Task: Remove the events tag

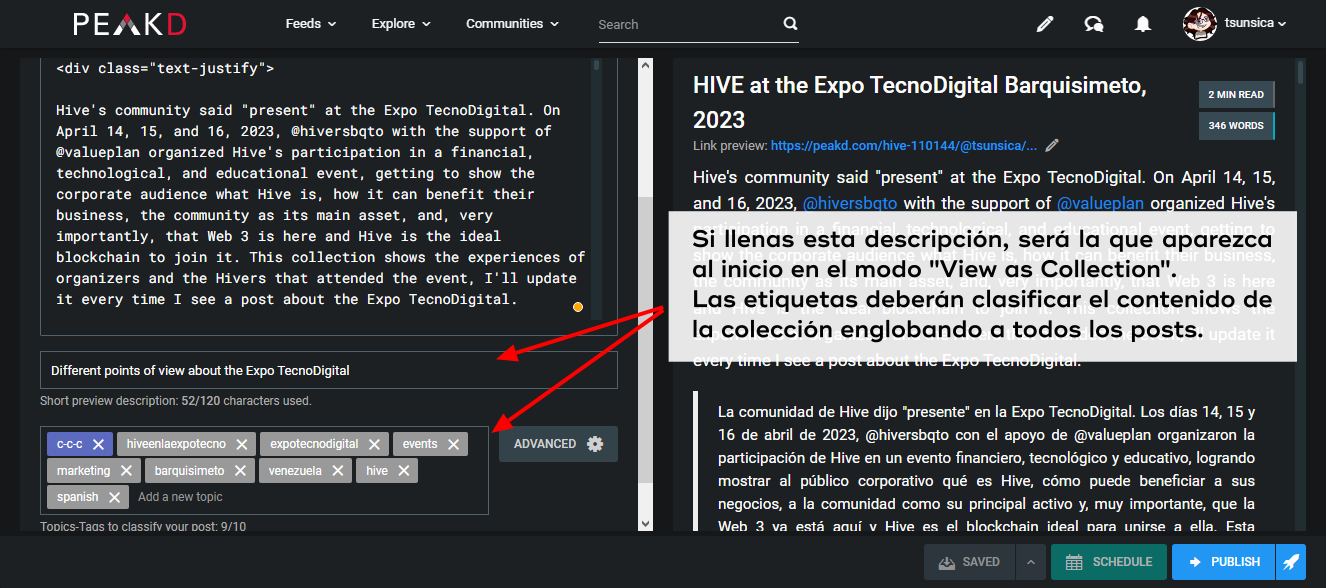Action: pos(453,444)
